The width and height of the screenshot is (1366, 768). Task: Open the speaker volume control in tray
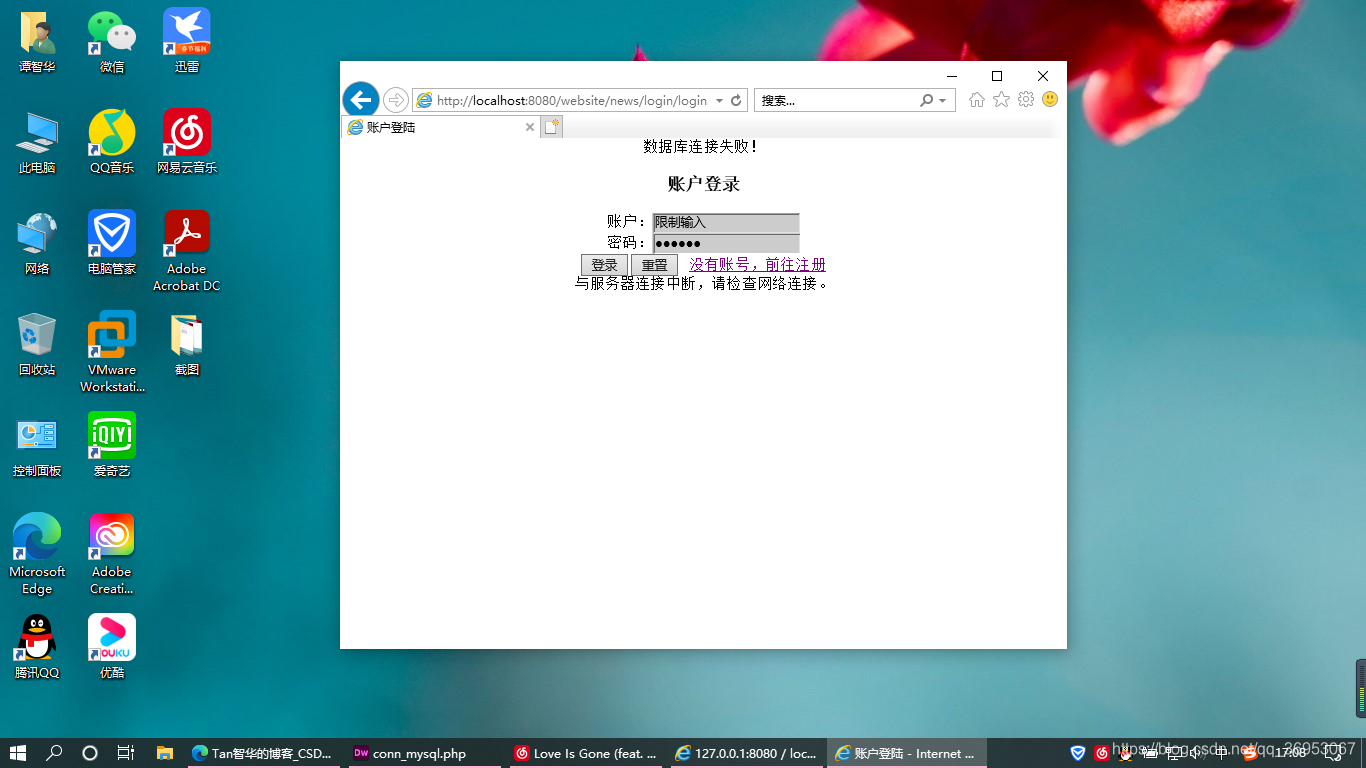1194,752
